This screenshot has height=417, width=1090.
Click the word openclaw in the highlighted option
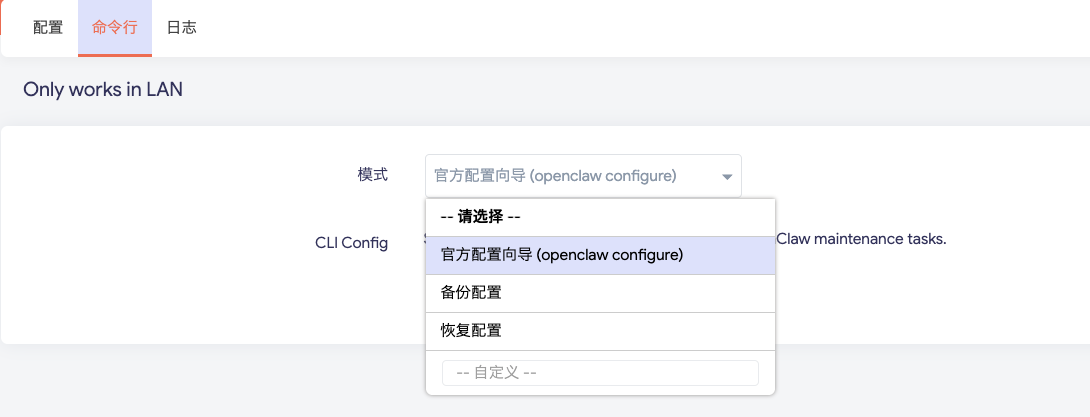coord(577,255)
